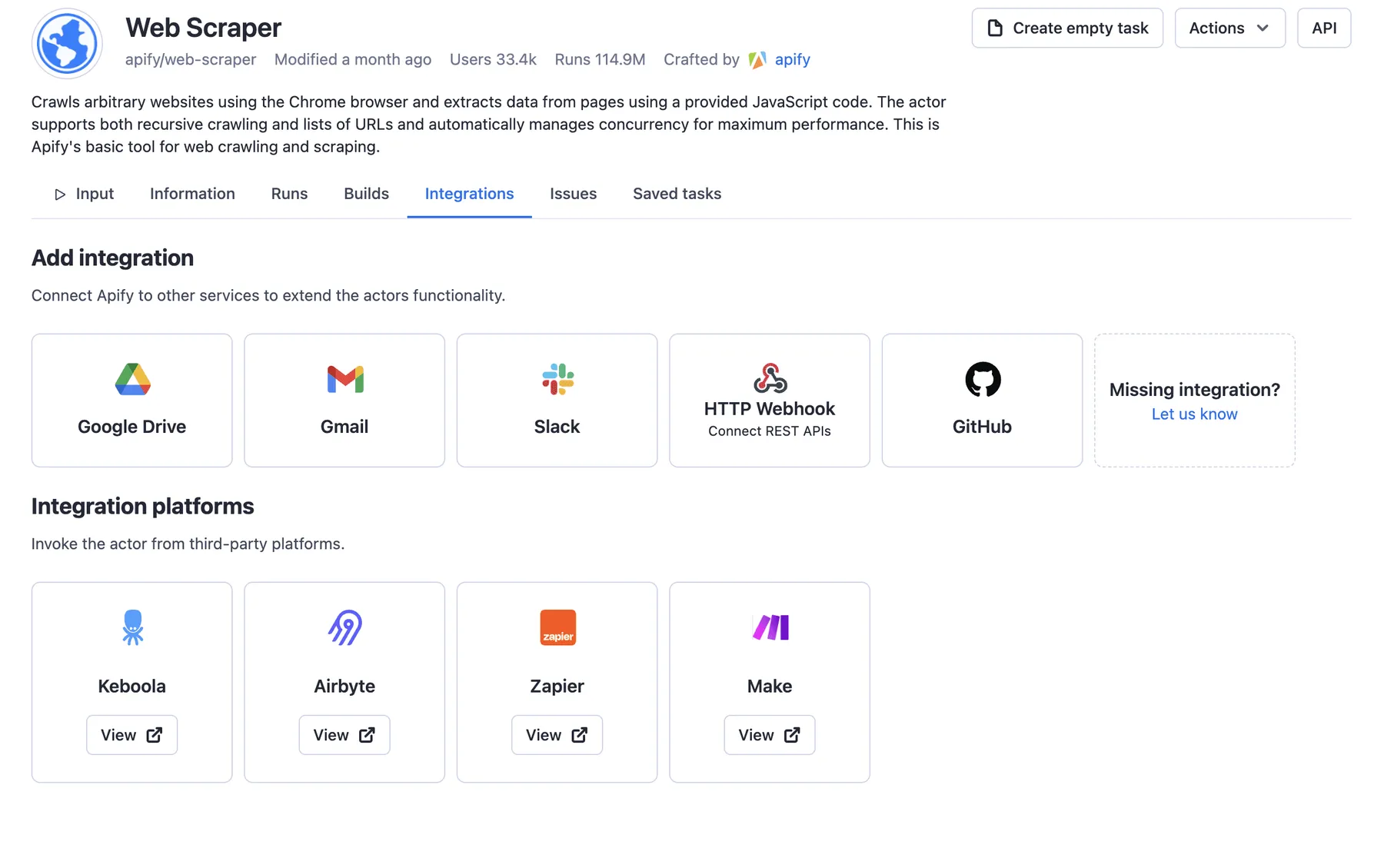The width and height of the screenshot is (1384, 868).
Task: Click the Zapier orange logo
Action: 557,627
